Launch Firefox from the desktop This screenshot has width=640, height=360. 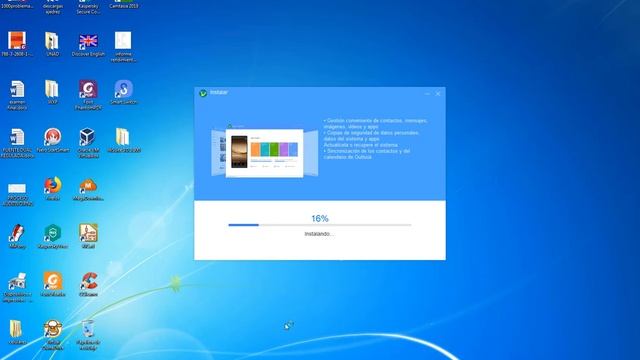(x=53, y=185)
